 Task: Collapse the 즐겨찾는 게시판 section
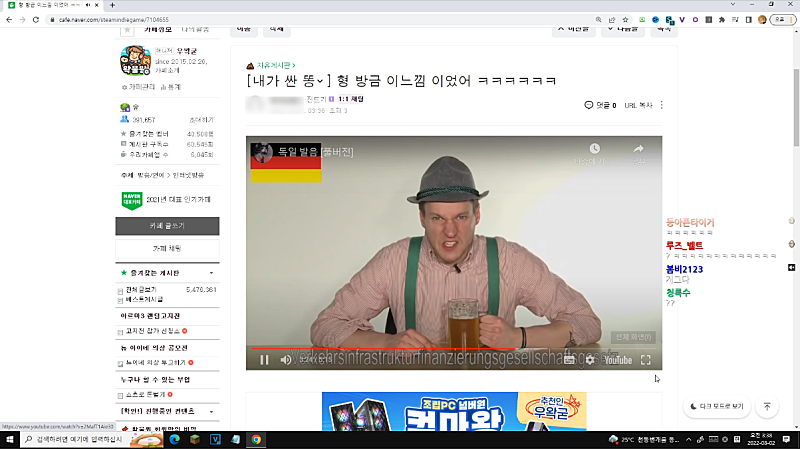[211, 272]
